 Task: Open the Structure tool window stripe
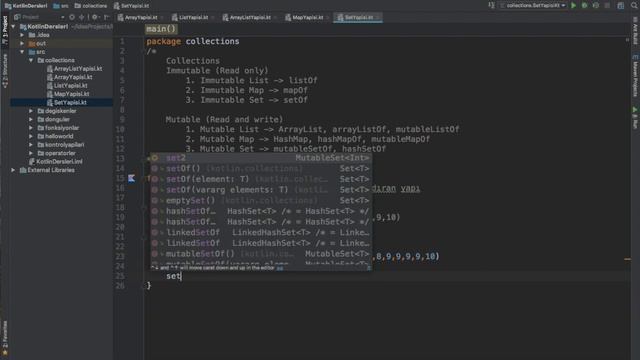pos(5,71)
